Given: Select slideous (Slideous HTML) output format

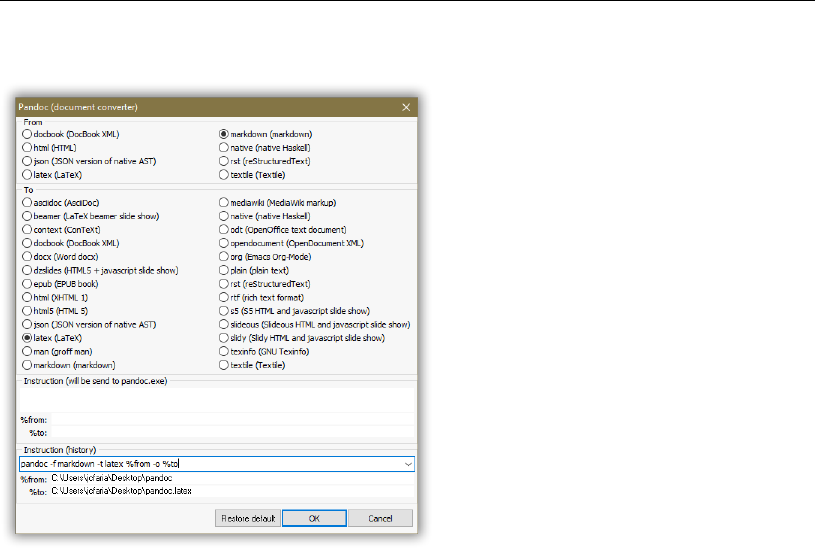Looking at the screenshot, I should click(x=314, y=324).
